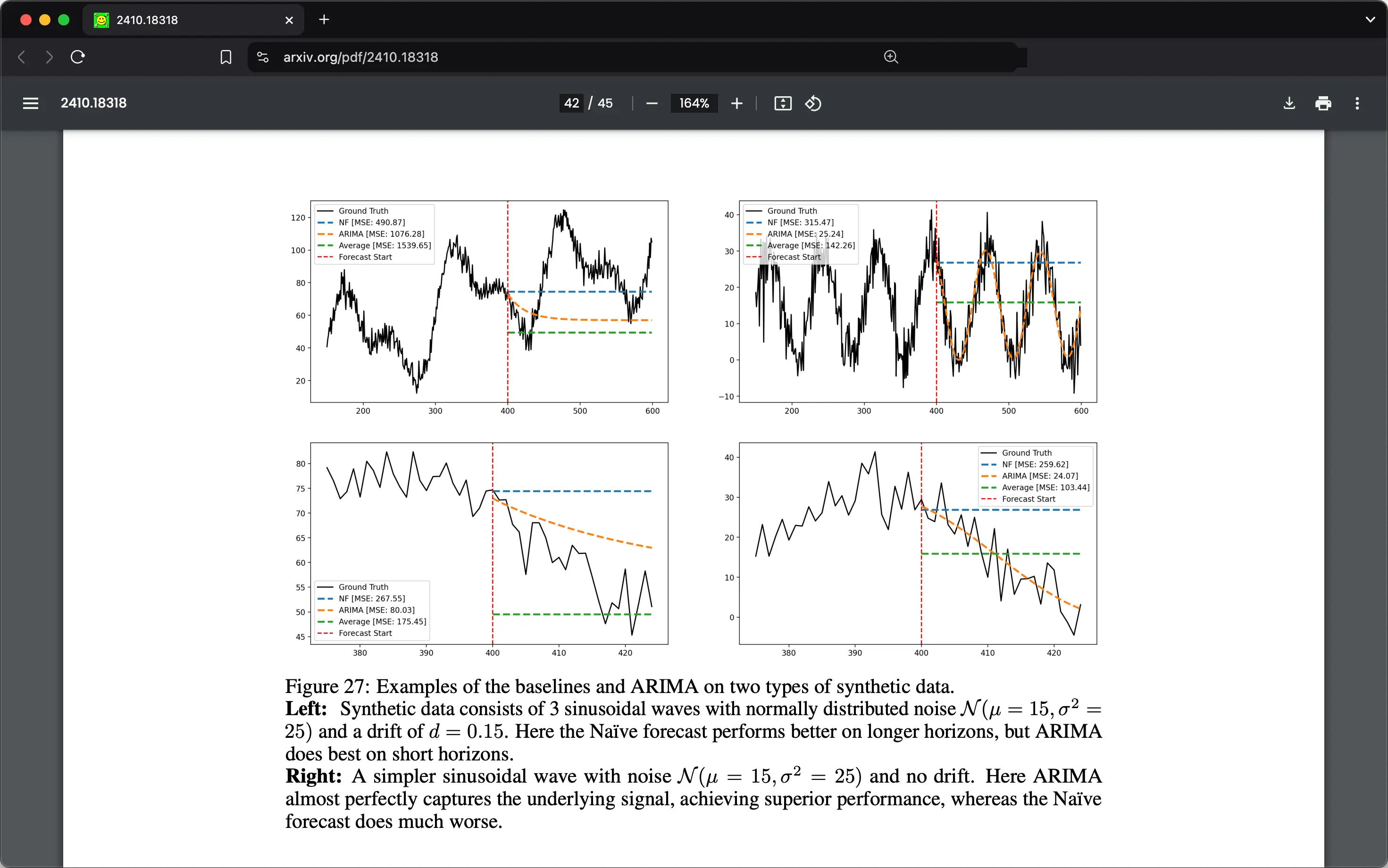1388x868 pixels.
Task: Download the PDF file
Action: click(1289, 103)
